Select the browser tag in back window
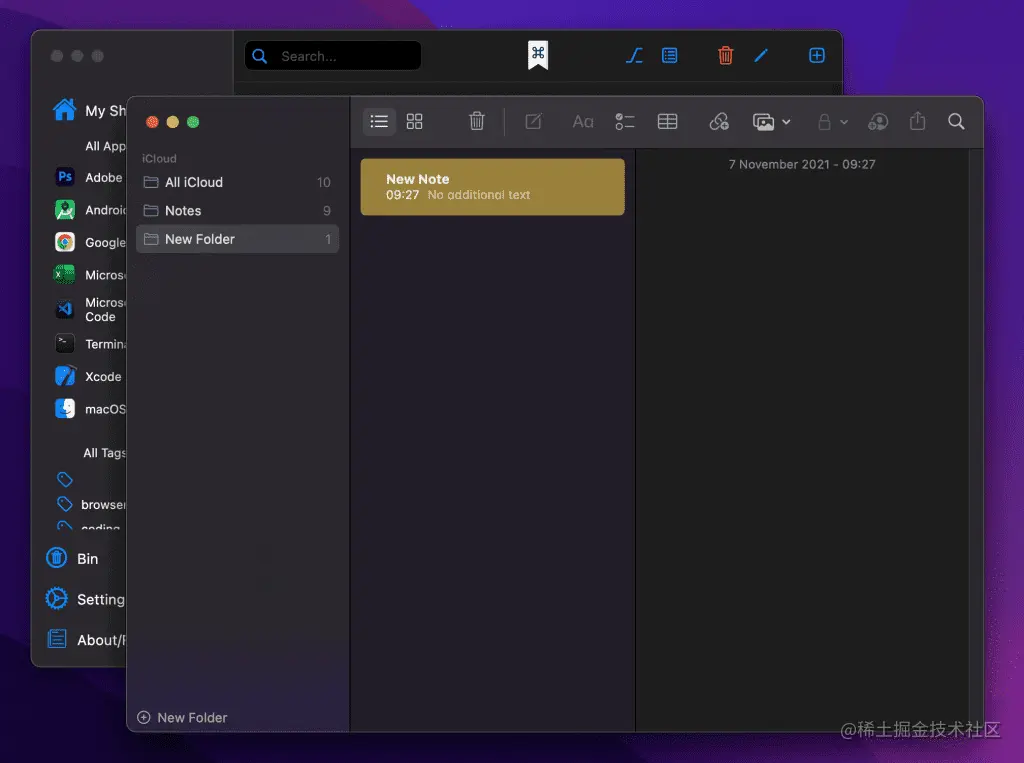 point(91,504)
